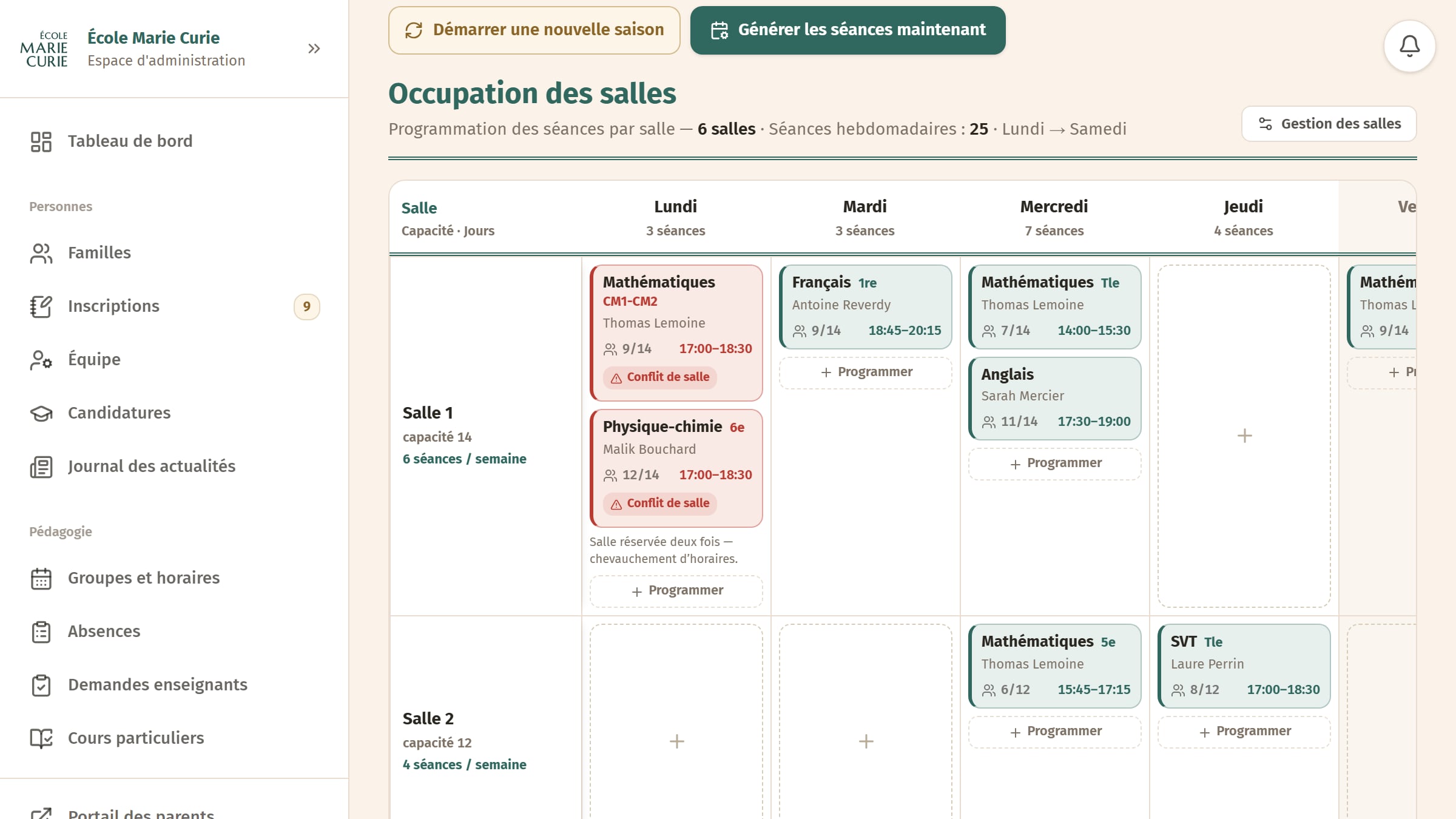Click Conflit de salle badge on Mathématiques CM1-CM2
Viewport: 1456px width, 819px height.
(x=659, y=377)
